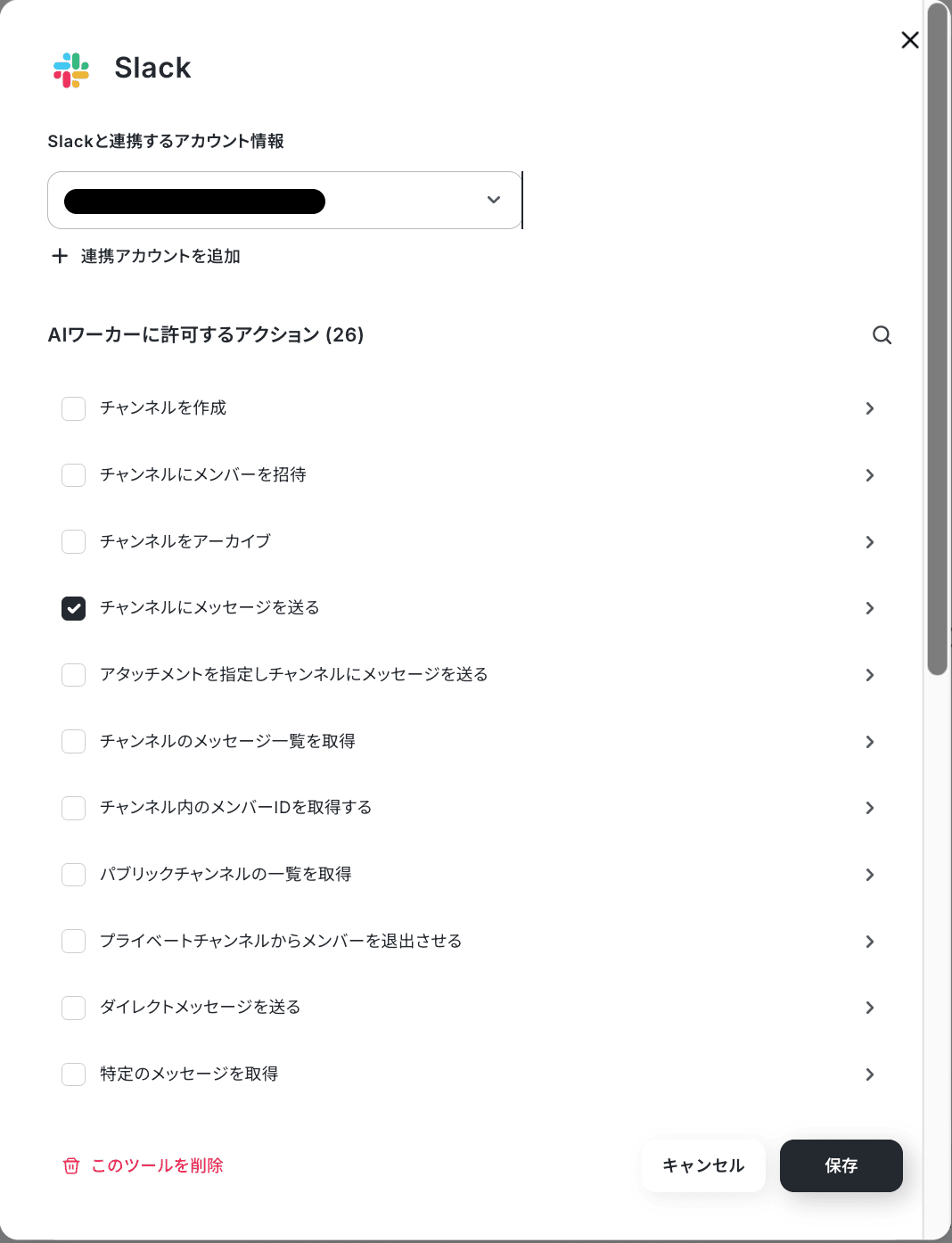Click the Slack logo icon
The height and width of the screenshot is (1243, 952).
(x=71, y=70)
